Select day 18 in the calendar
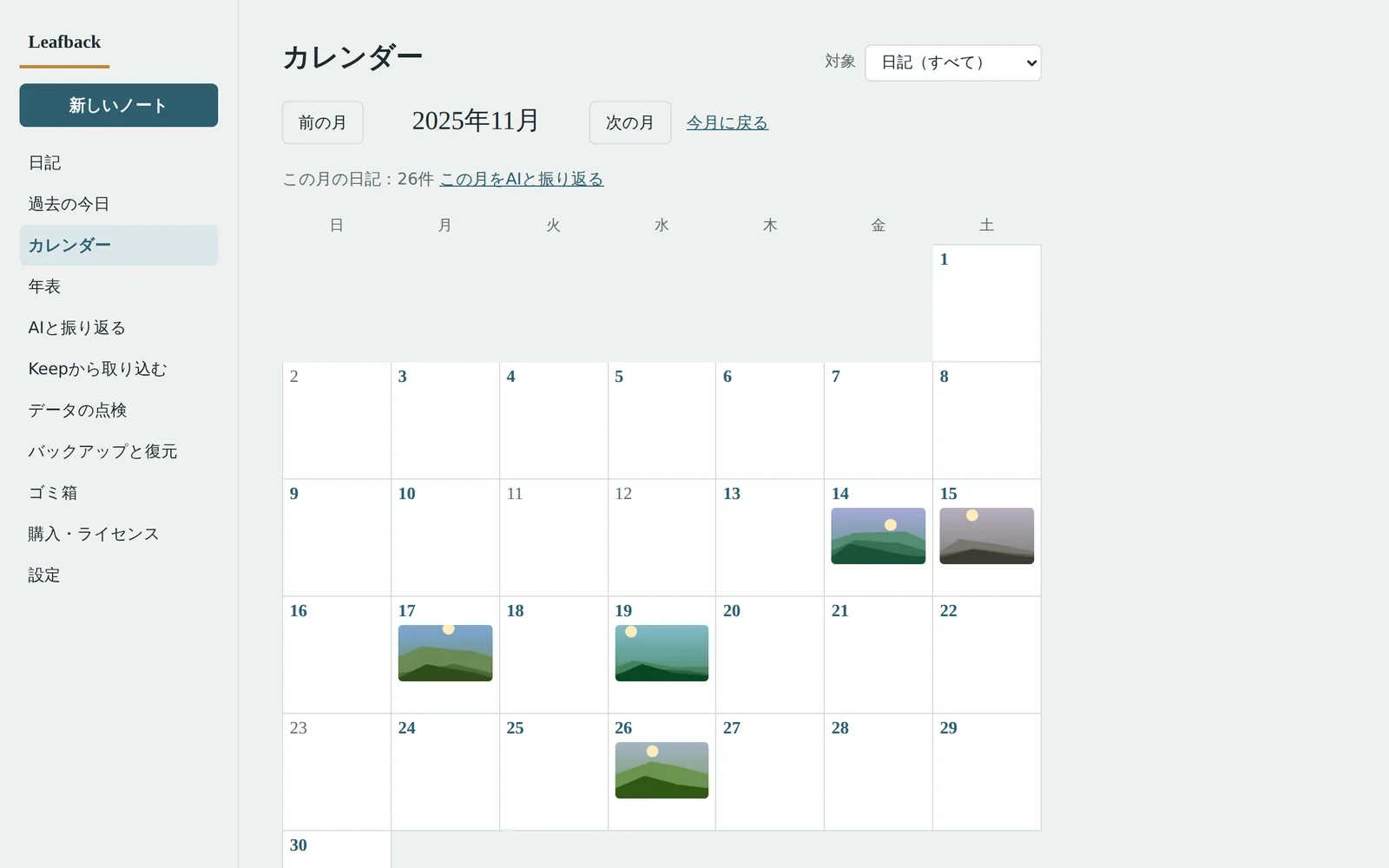The height and width of the screenshot is (868, 1389). (x=553, y=654)
